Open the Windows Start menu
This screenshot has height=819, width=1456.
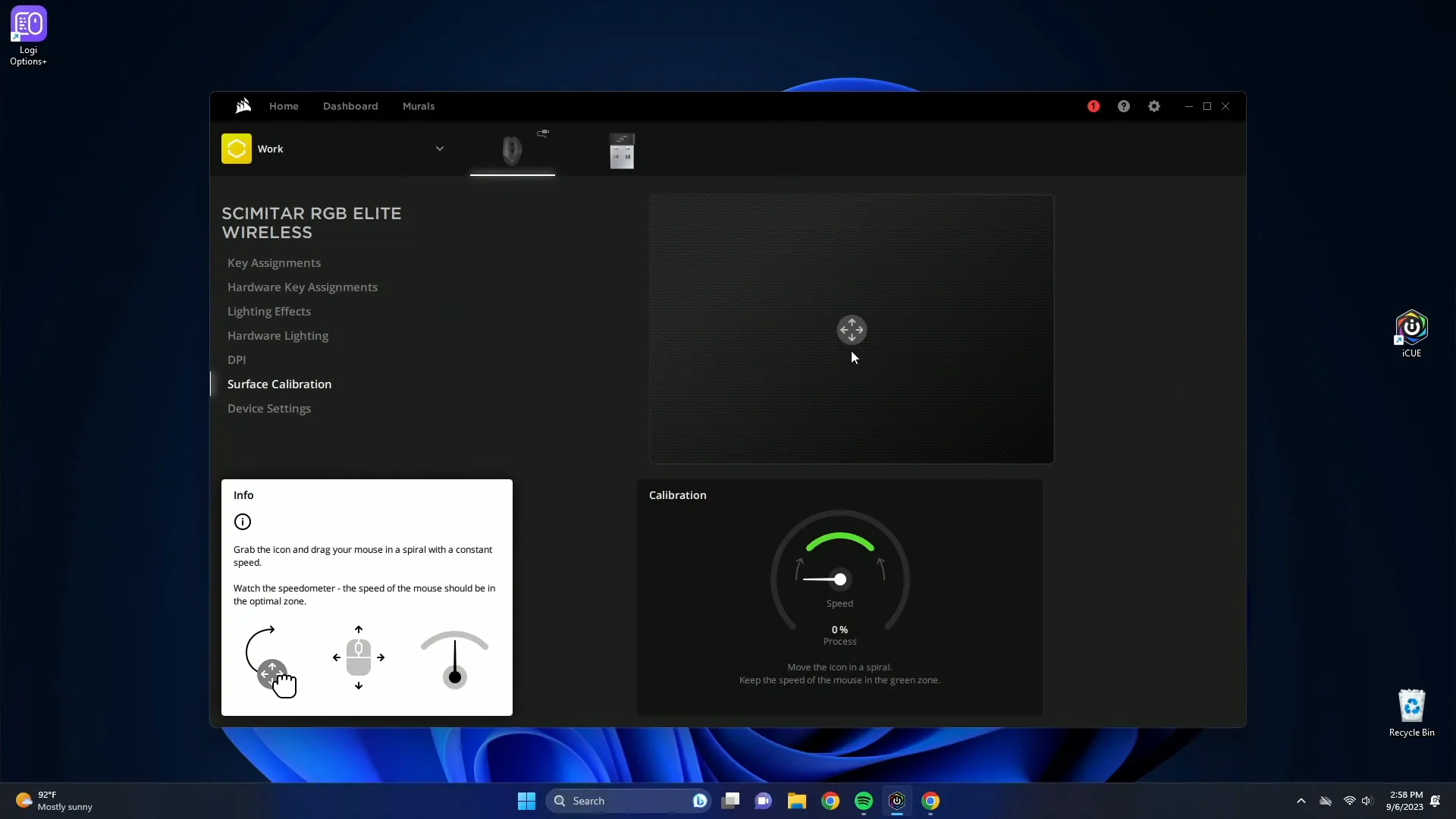(x=526, y=801)
